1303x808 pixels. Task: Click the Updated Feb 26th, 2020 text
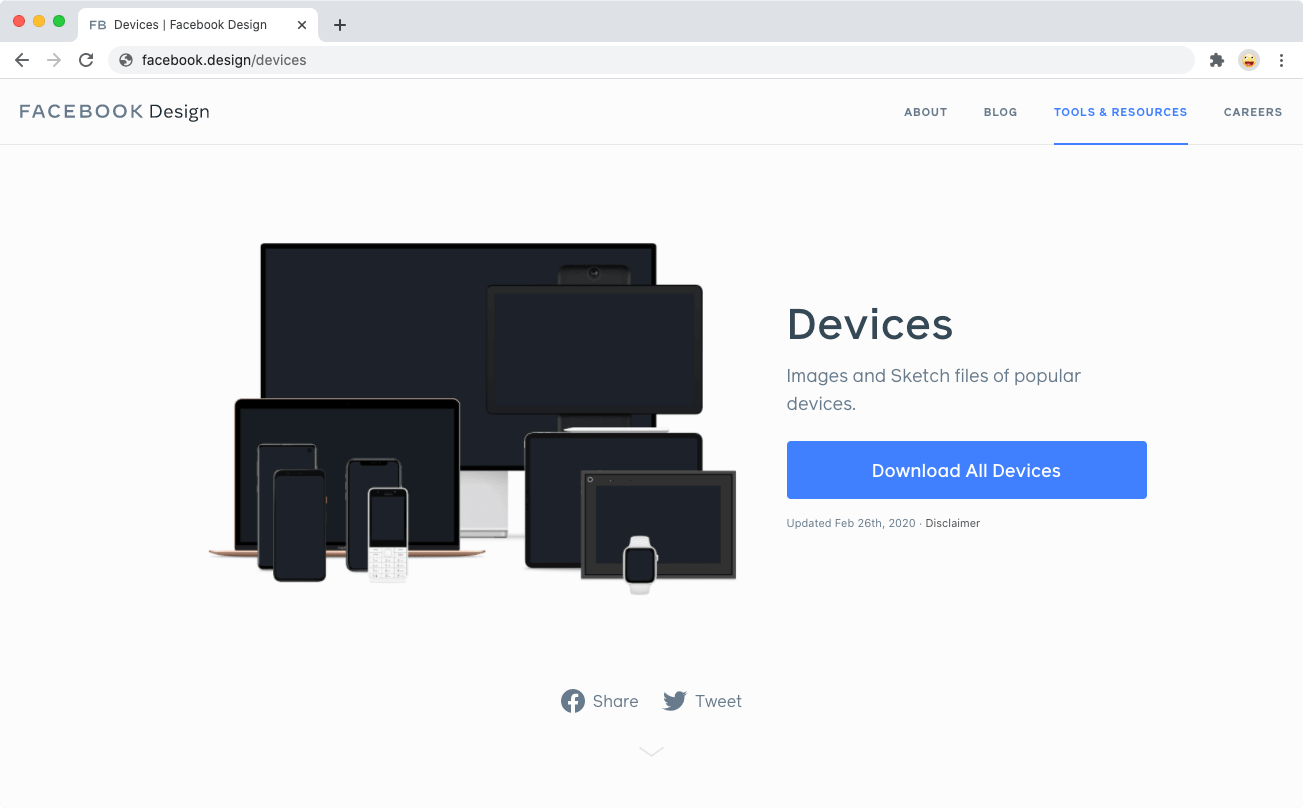851,523
